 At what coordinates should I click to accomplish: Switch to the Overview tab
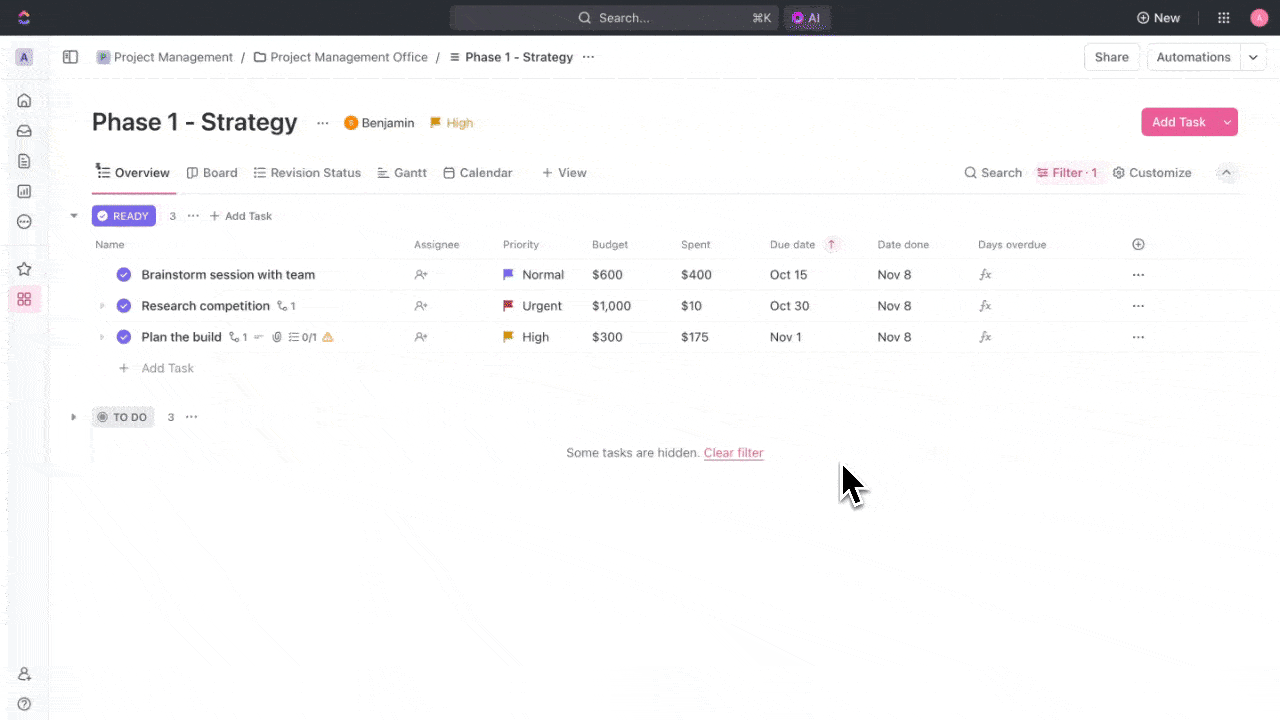[133, 173]
